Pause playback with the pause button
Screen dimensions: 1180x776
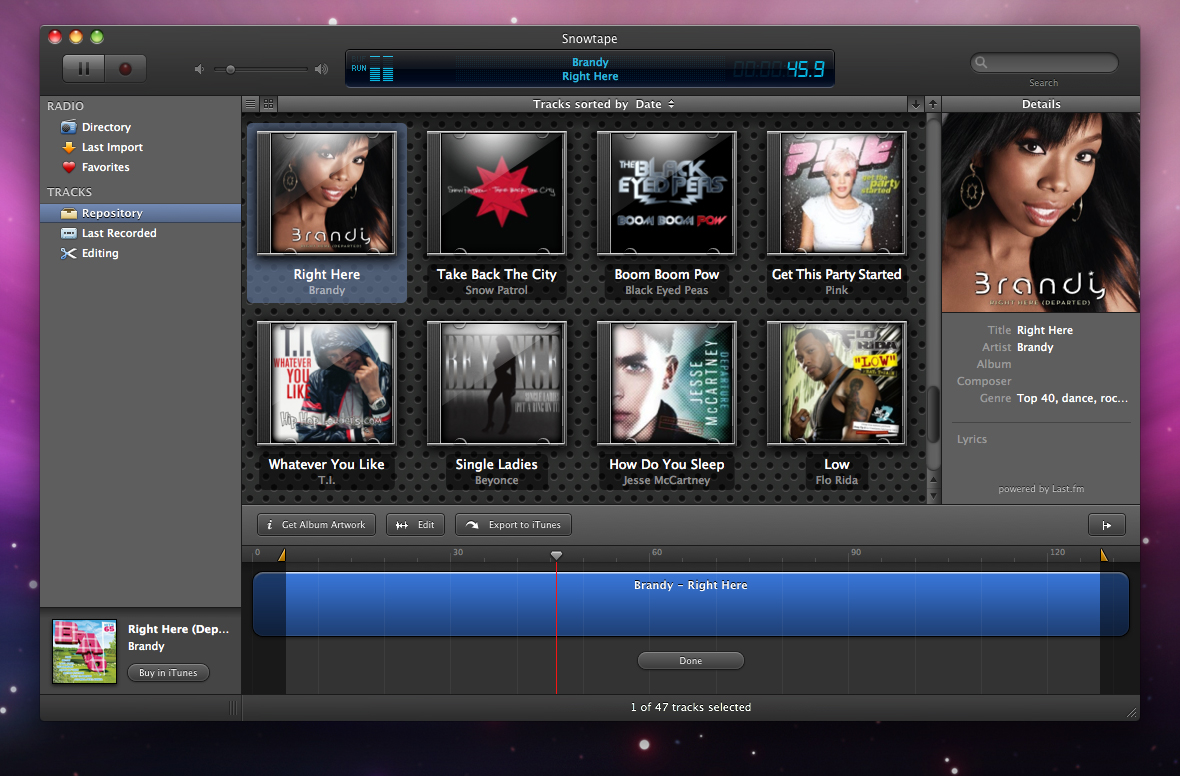click(x=84, y=68)
